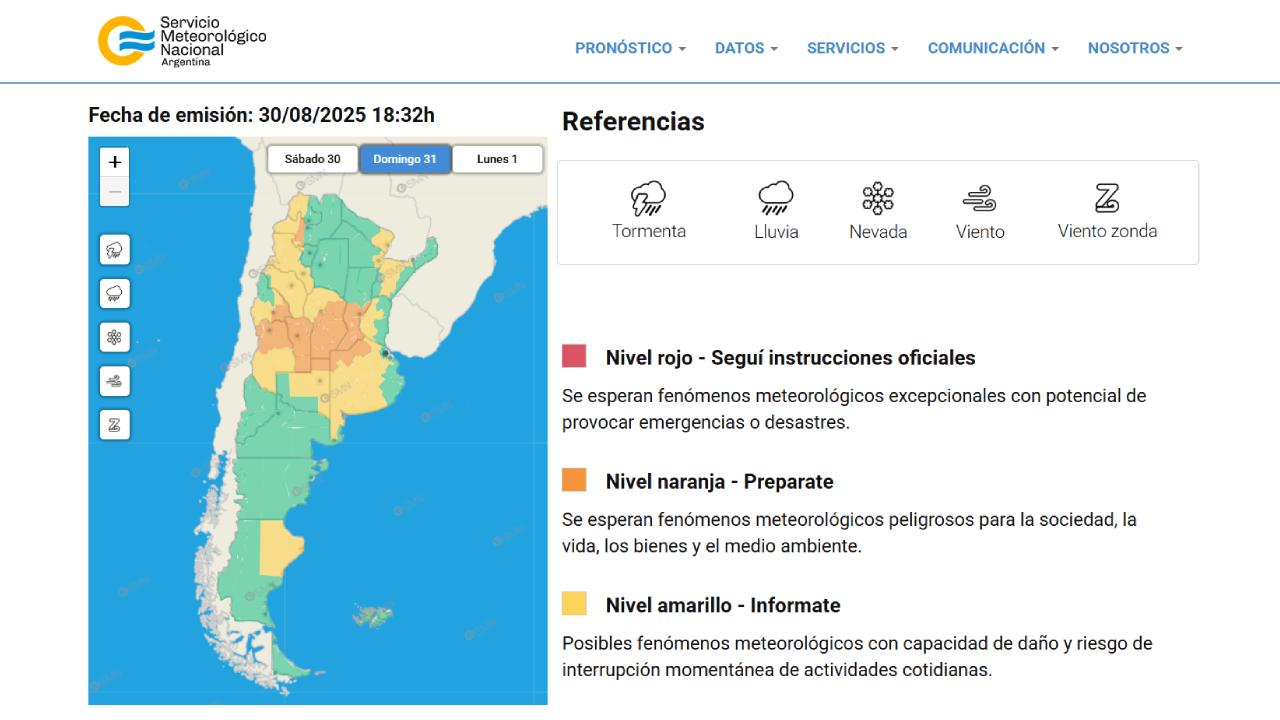This screenshot has height=720, width=1280.
Task: Expand the Datos dropdown menu
Action: point(746,48)
